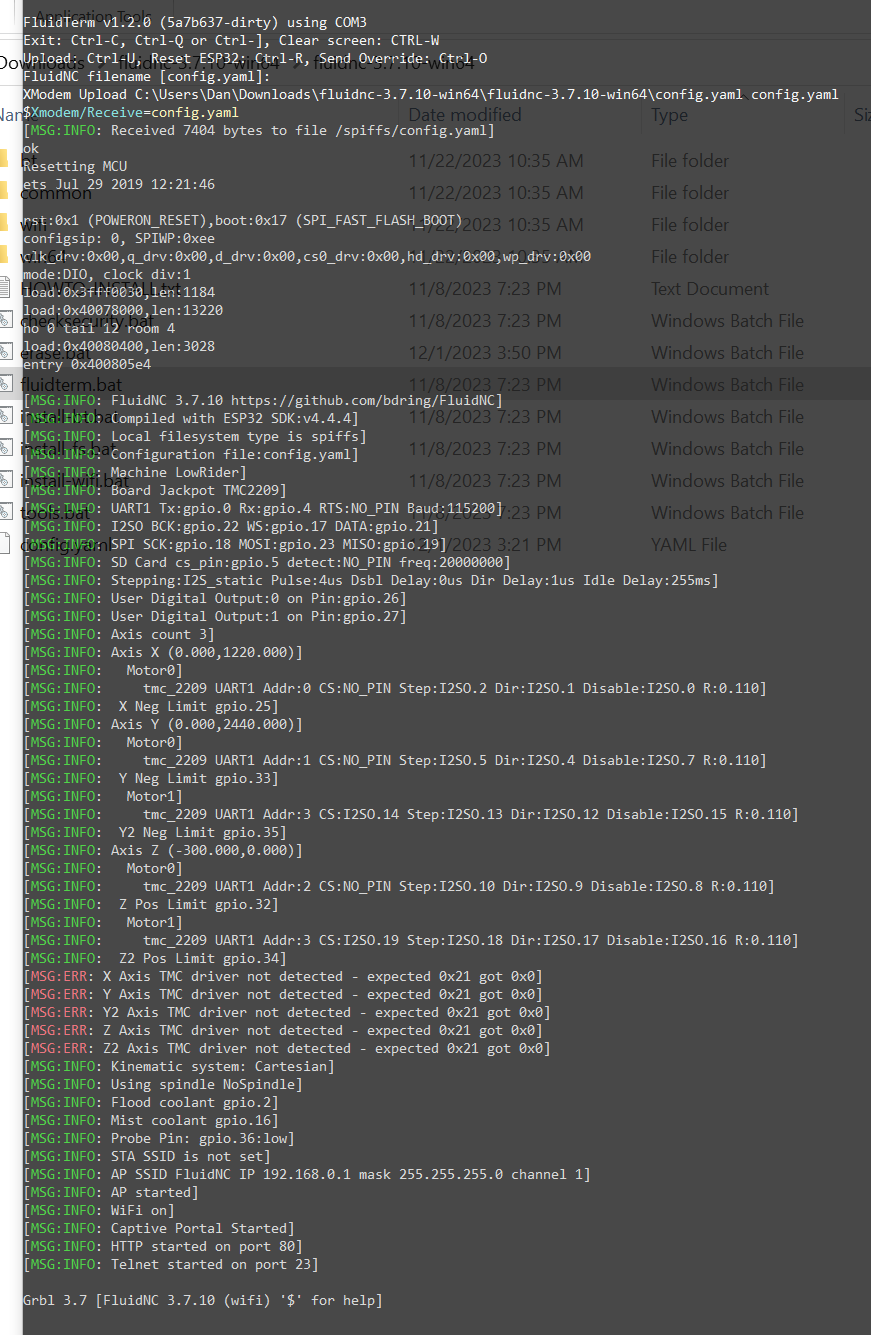871x1335 pixels.
Task: Click the 'HTTP started on port 80' message
Action: [163, 1246]
